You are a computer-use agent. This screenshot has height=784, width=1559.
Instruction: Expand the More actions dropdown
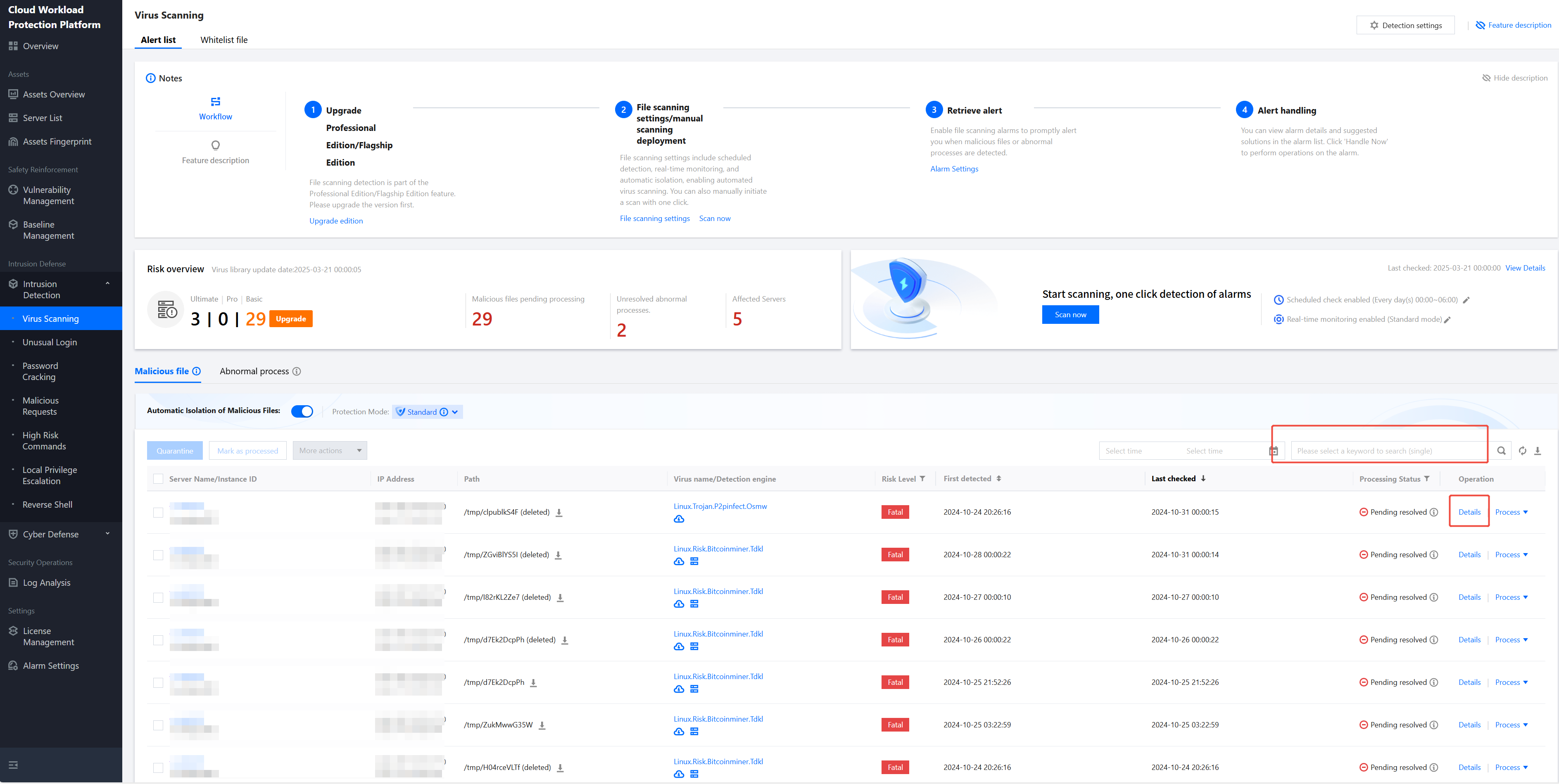pos(330,451)
